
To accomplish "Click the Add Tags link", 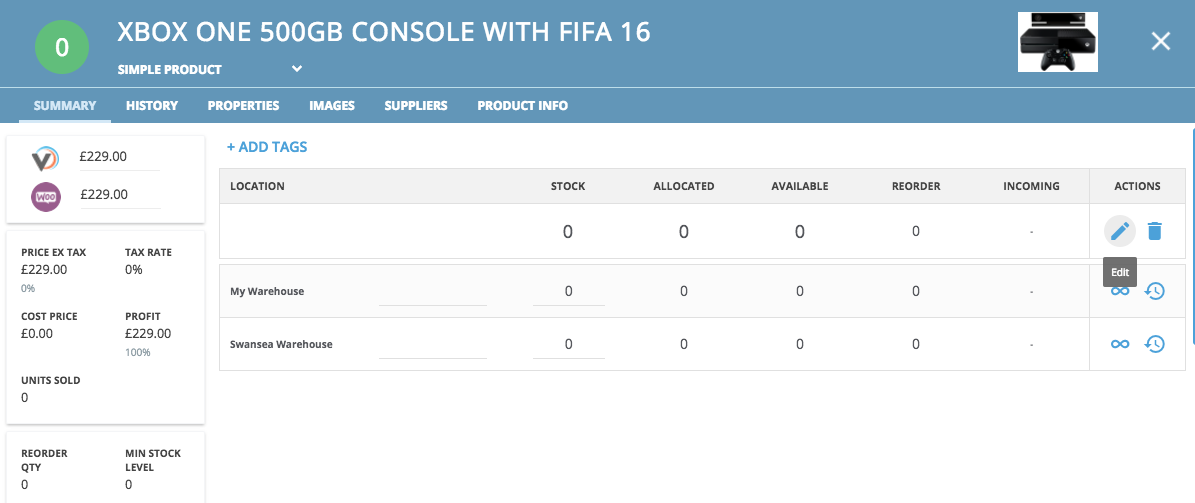I will tap(267, 147).
